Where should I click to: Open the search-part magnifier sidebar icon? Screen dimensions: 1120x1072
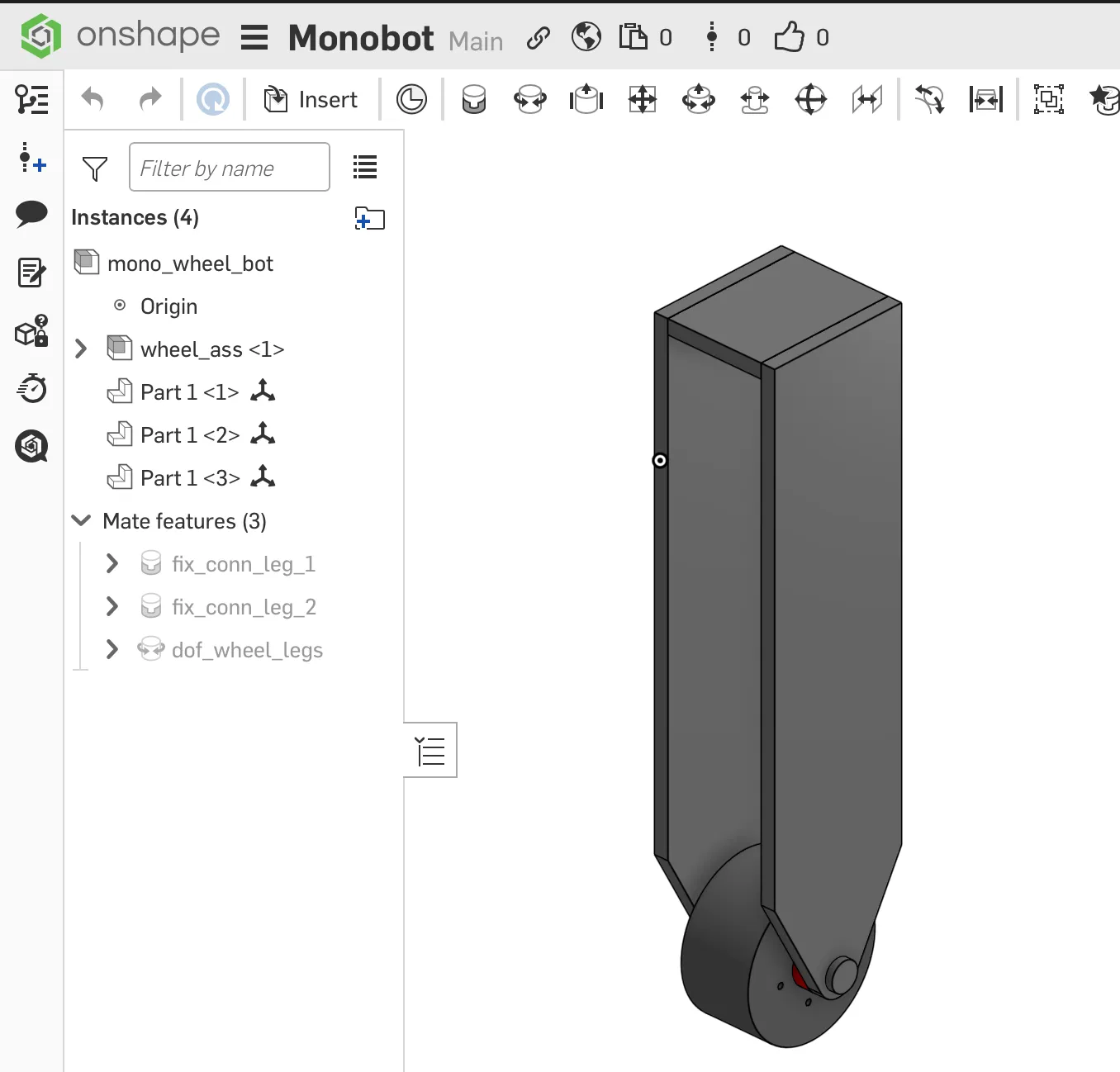[x=31, y=447]
